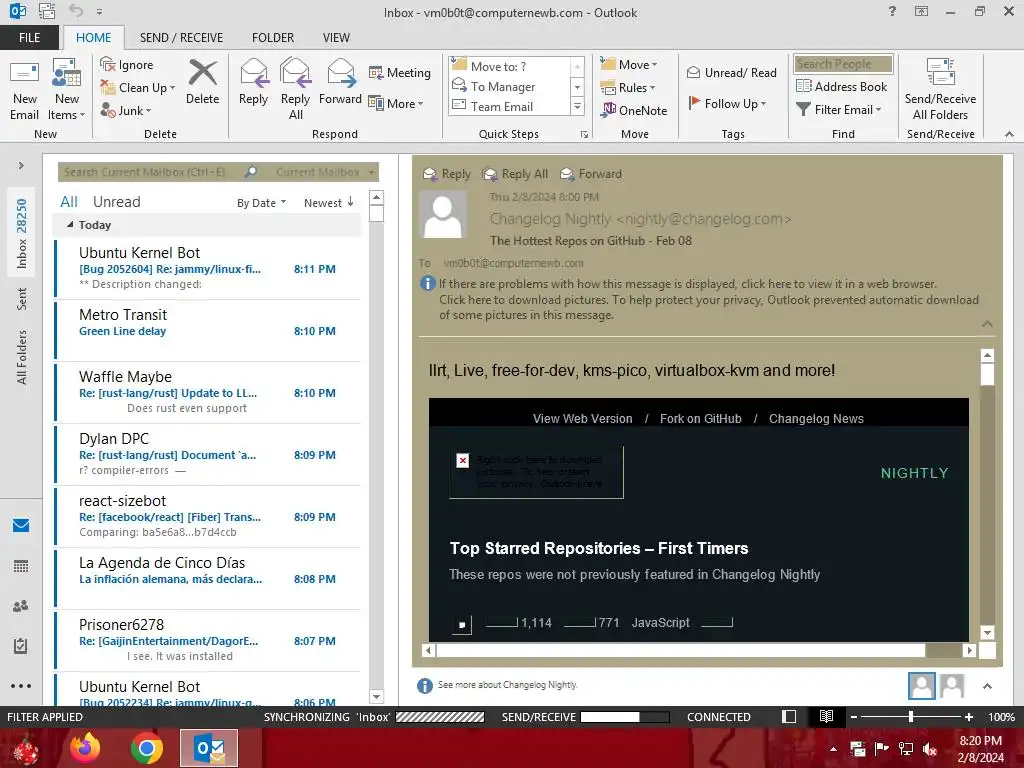The image size is (1024, 768).
Task: Switch to the VIEW tab
Action: [x=336, y=38]
